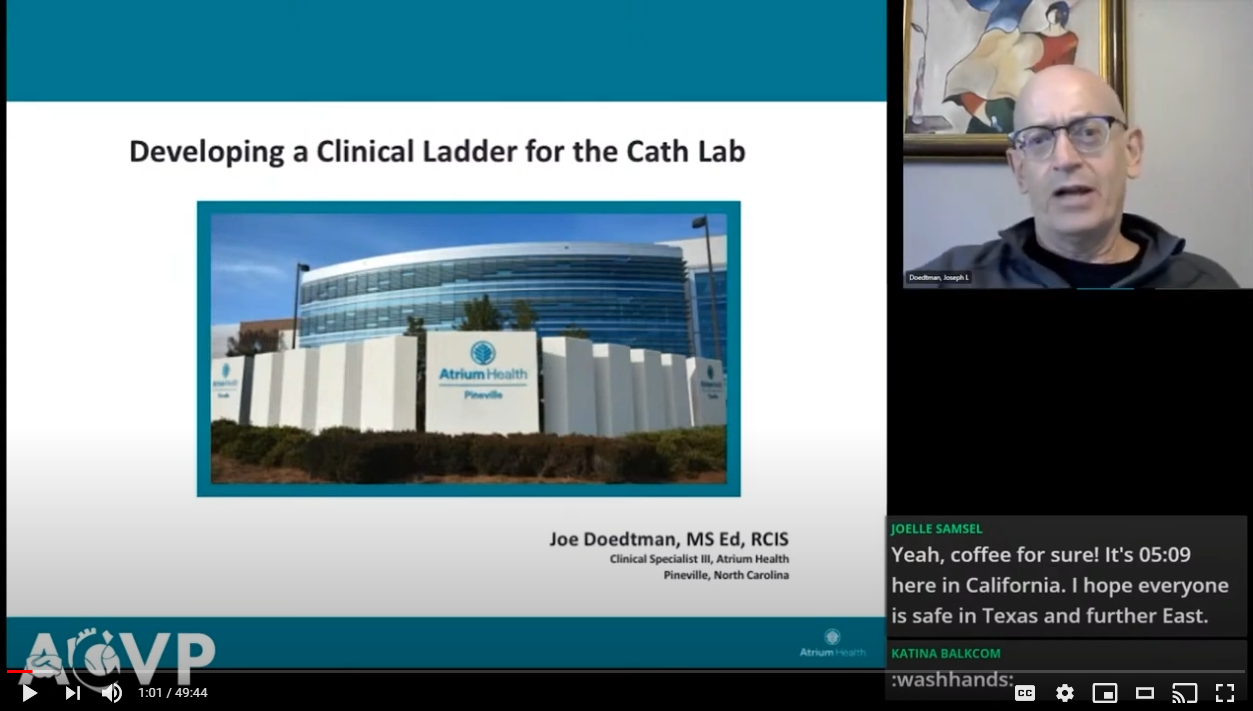Skip to the next video
Screen dimensions: 1253x711
73,692
